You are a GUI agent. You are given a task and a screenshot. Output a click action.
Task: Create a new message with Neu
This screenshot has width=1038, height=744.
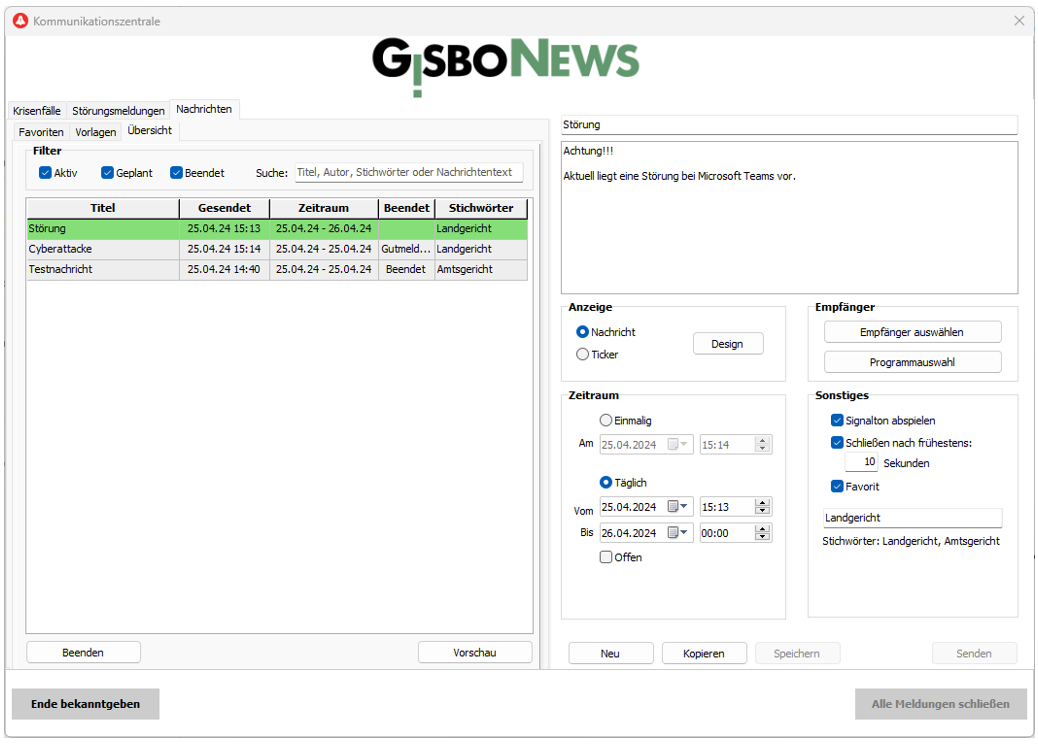610,653
